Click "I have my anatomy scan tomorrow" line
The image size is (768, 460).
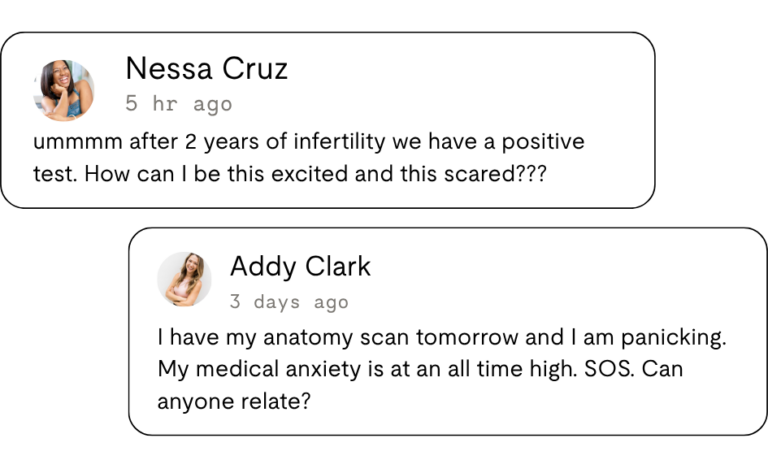coord(338,338)
